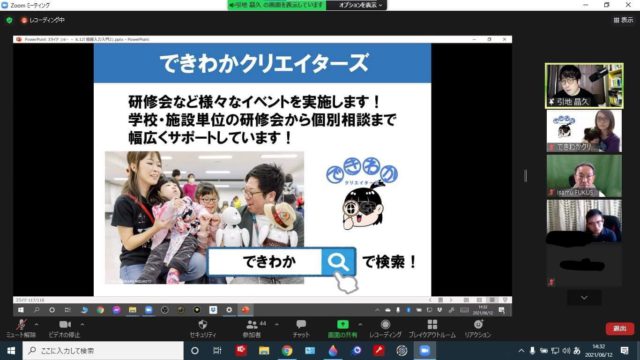Select first participant's video thumbnail
The image size is (640, 360).
pos(584,86)
